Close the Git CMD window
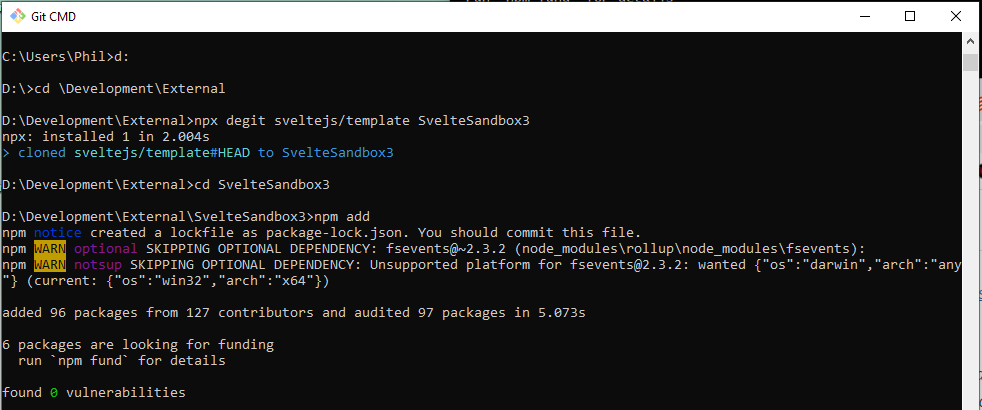The width and height of the screenshot is (982, 410). 955,17
